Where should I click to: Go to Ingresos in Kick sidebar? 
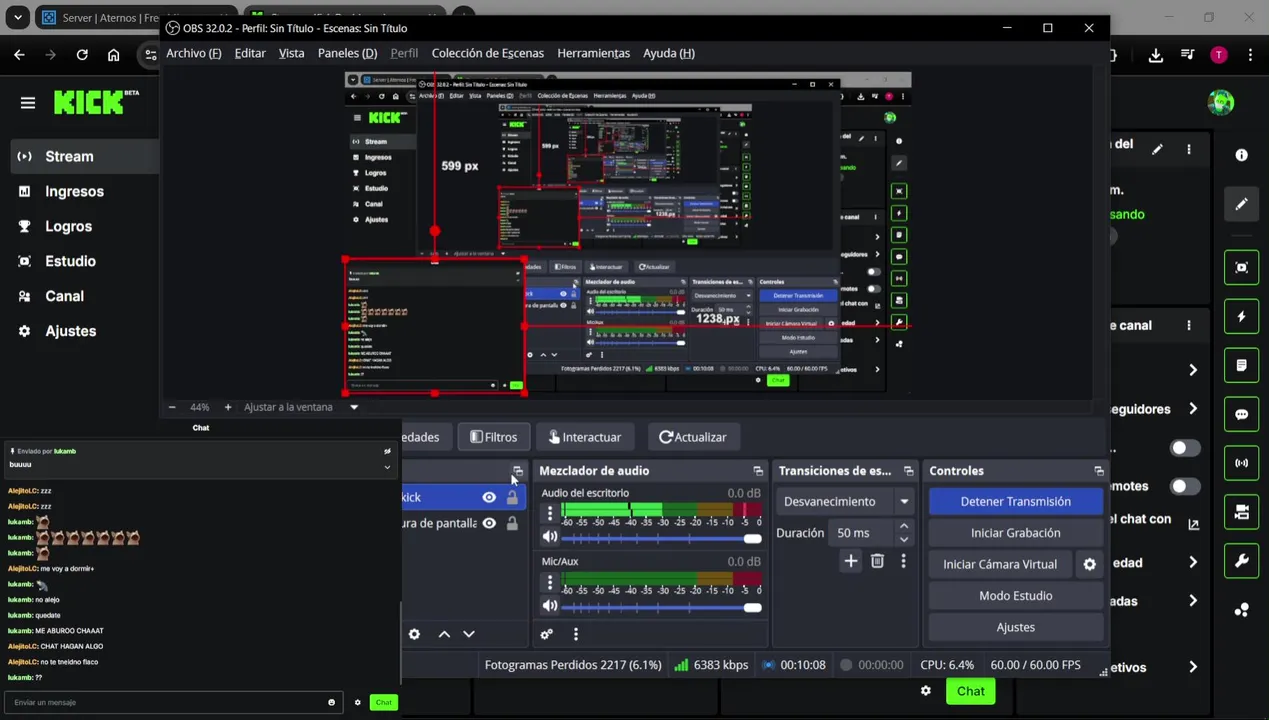pyautogui.click(x=74, y=191)
